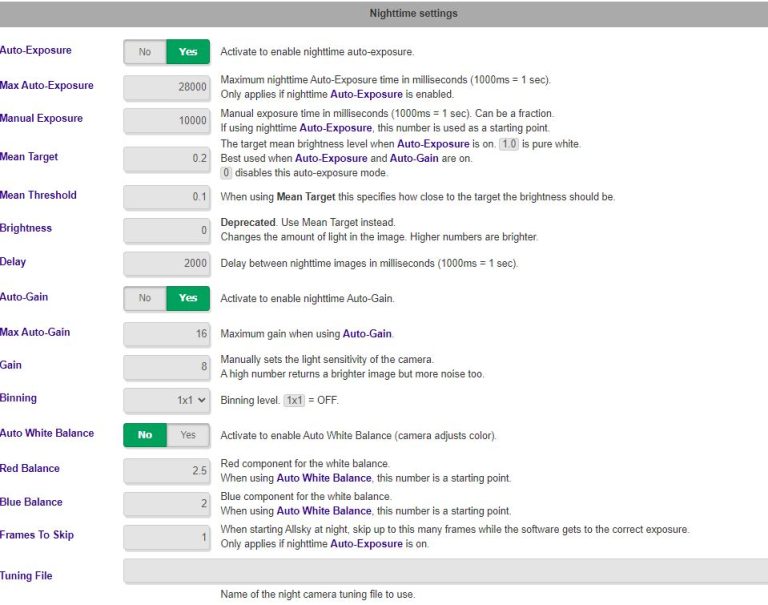768x605 pixels.
Task: Select No on Auto White Balance
Action: coord(145,435)
